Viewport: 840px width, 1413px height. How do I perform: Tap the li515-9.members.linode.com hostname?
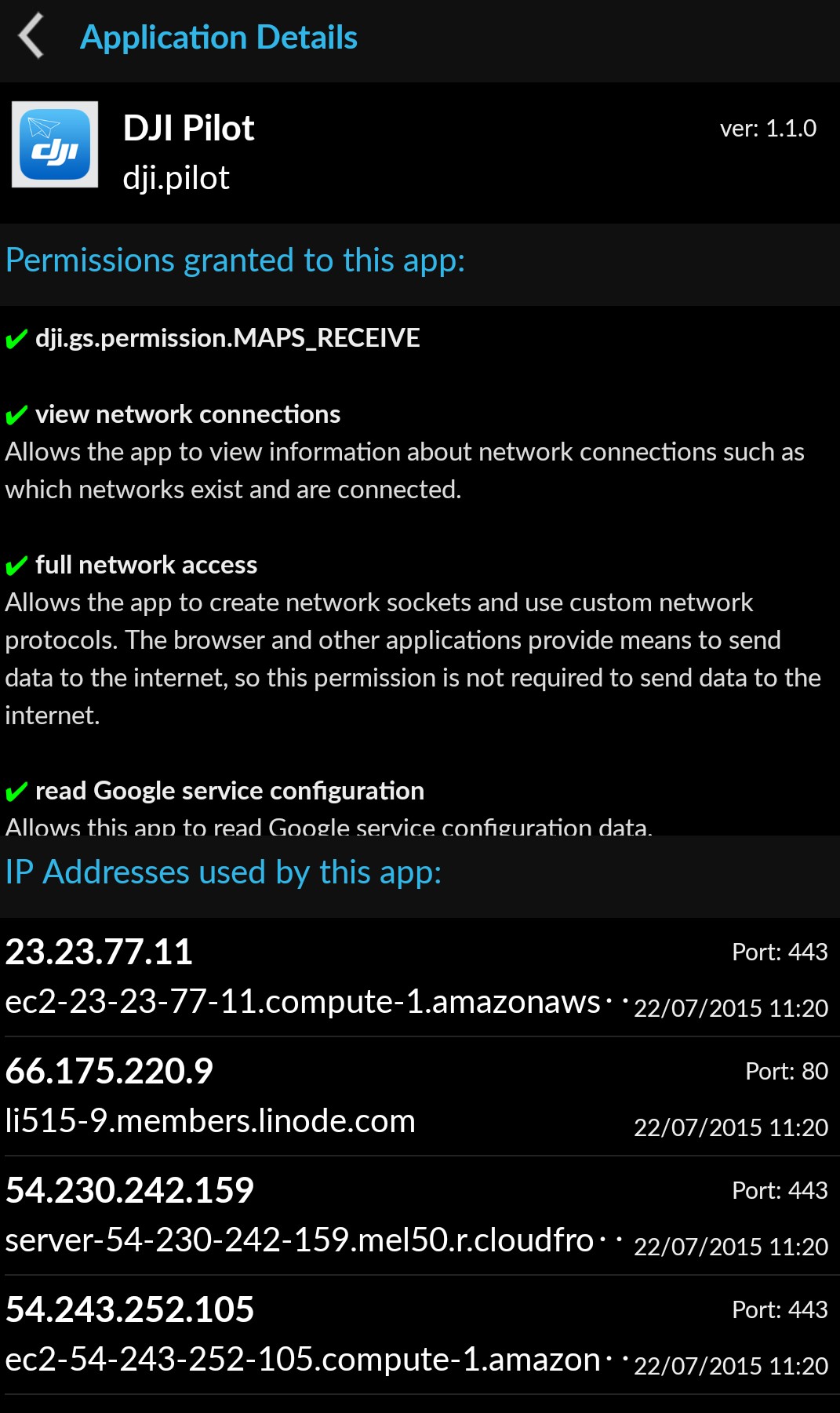[210, 1121]
